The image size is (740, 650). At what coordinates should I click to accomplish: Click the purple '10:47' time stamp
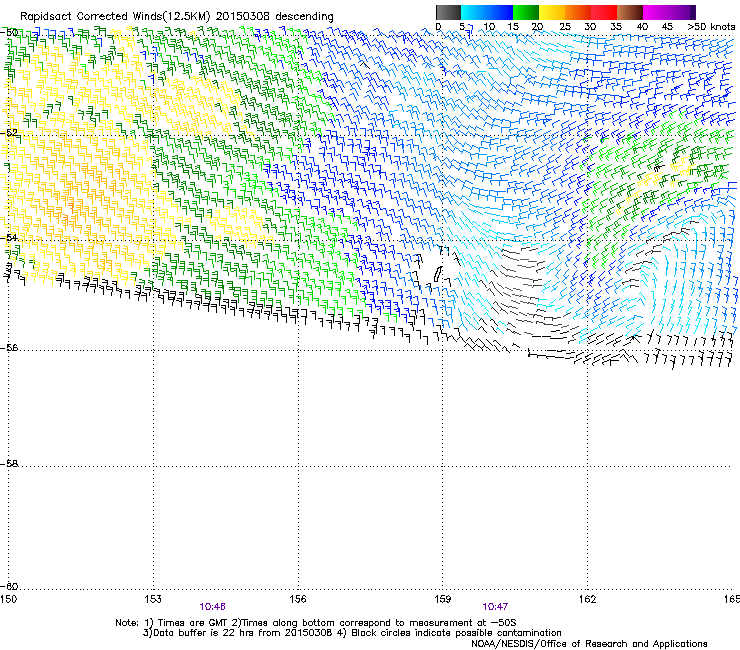[495, 607]
